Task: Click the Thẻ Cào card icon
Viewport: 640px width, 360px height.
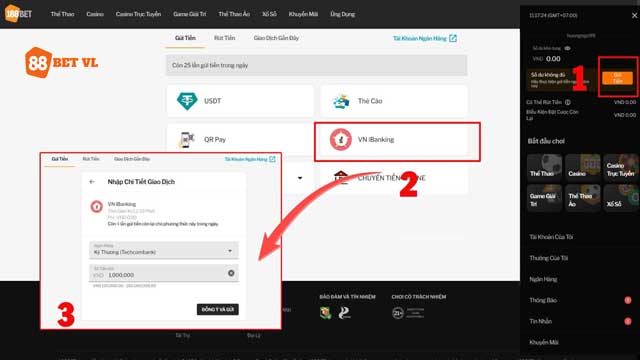Action: tap(341, 101)
